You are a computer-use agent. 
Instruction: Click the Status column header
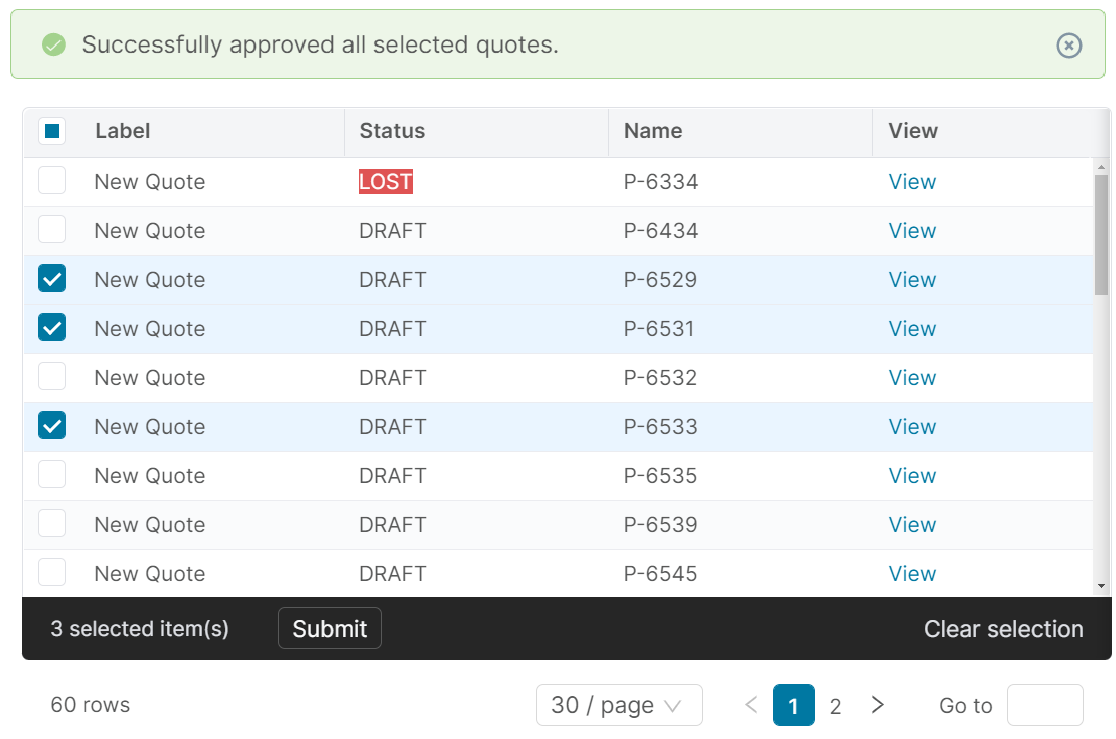(392, 131)
